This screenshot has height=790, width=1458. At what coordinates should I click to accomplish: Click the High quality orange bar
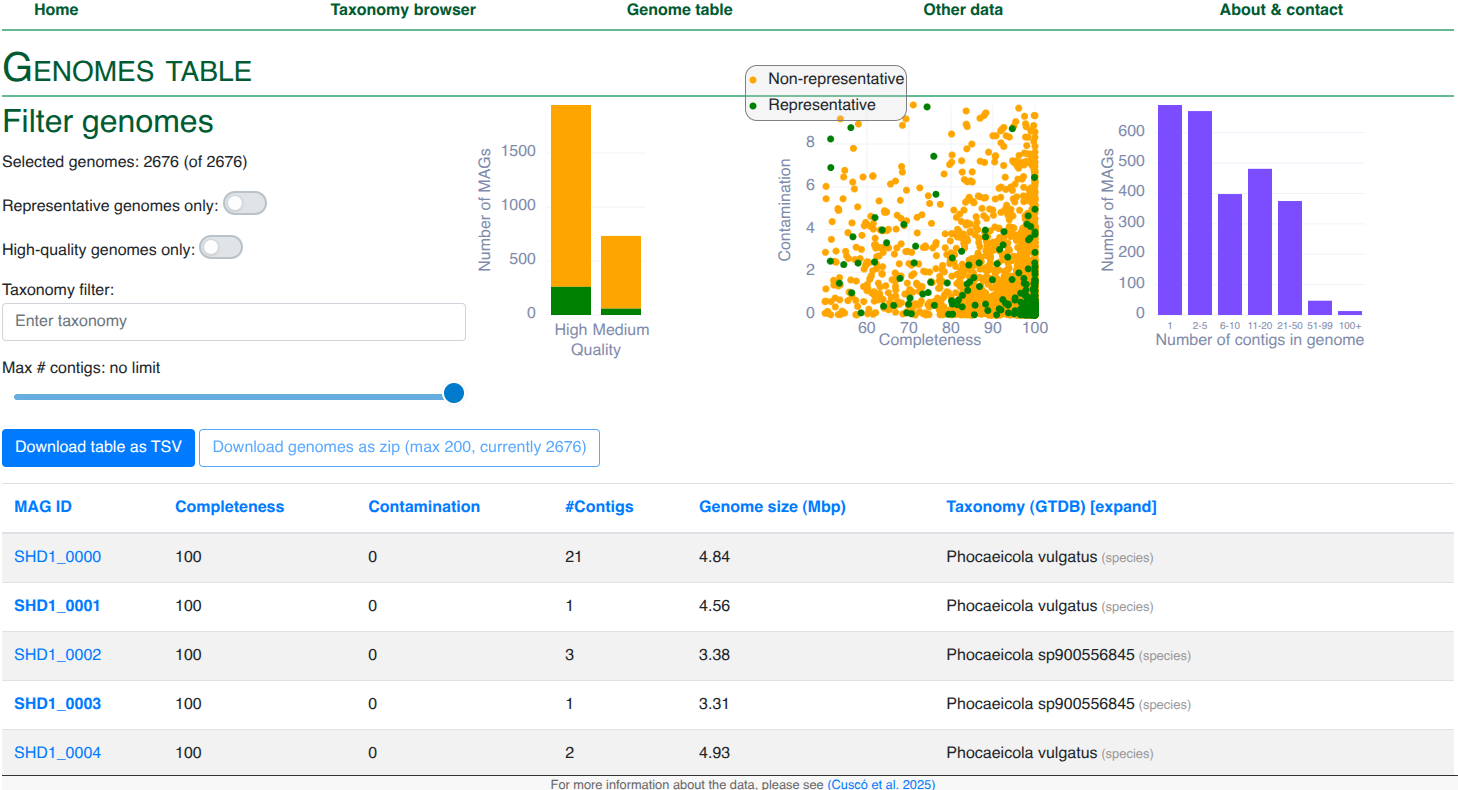(x=571, y=195)
